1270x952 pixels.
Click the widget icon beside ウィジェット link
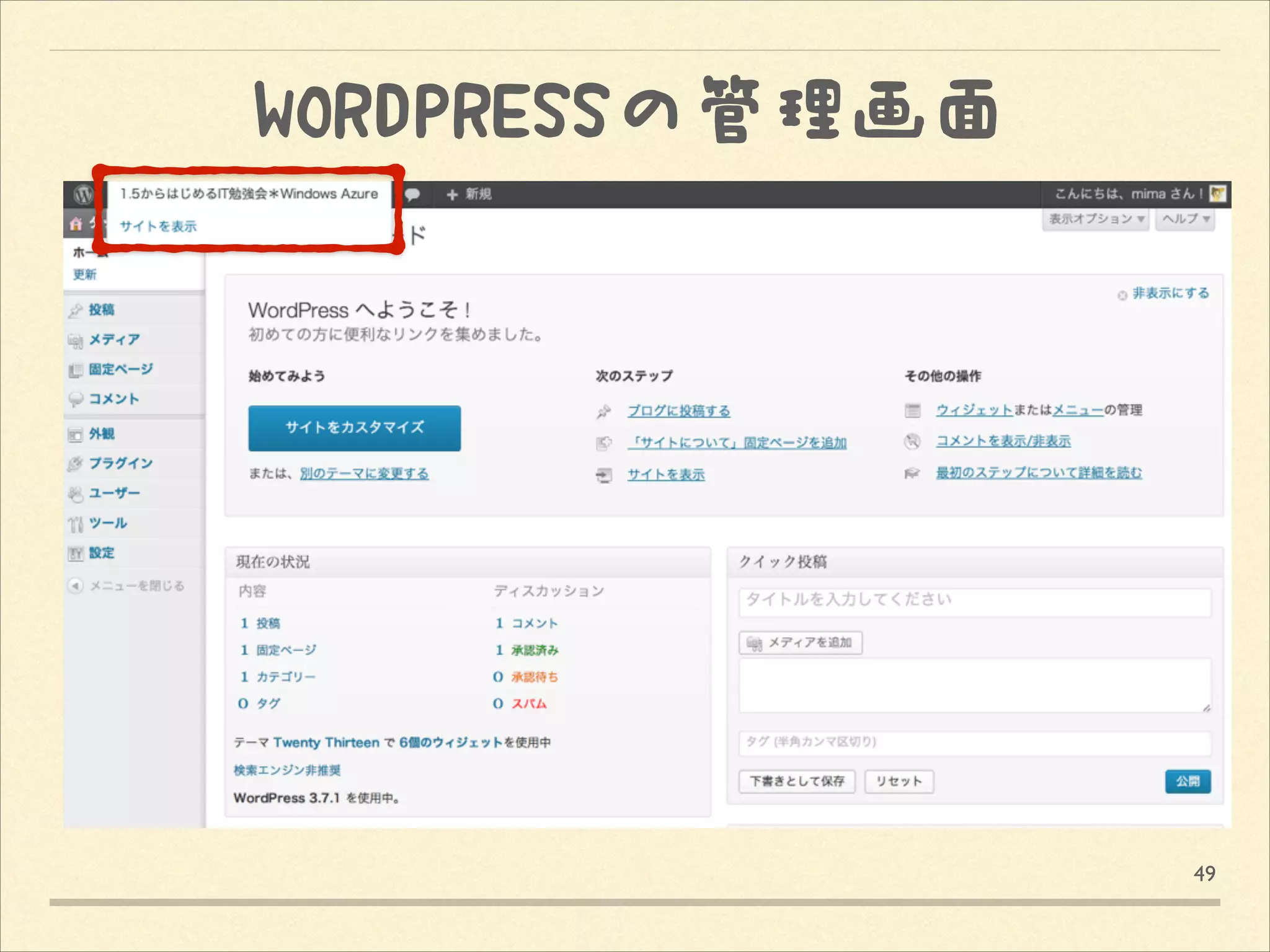click(912, 410)
